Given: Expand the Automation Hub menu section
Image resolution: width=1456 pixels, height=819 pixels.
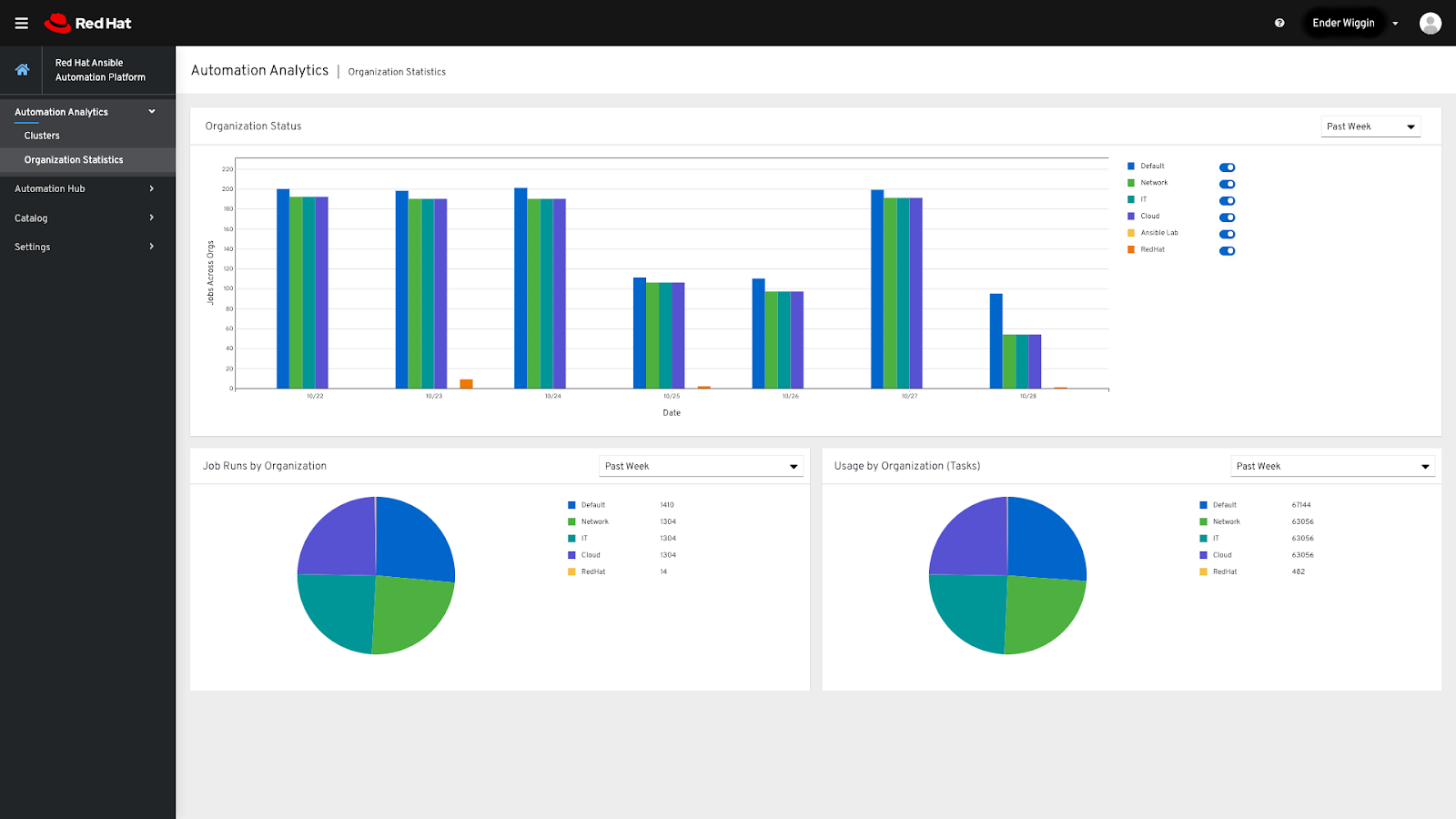Looking at the screenshot, I should coord(84,188).
